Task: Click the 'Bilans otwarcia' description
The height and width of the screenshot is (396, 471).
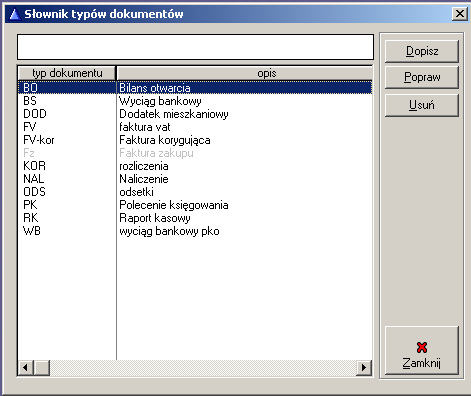Action: (155, 88)
